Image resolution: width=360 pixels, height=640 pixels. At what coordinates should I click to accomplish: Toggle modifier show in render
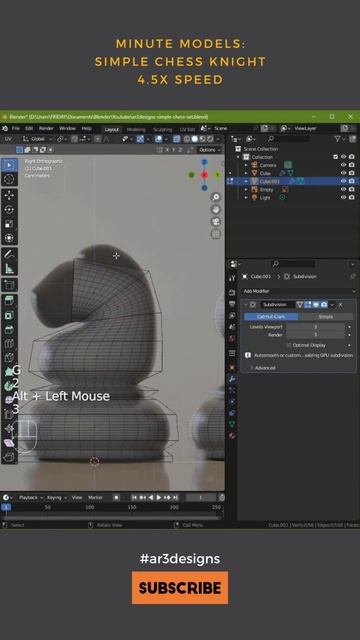(324, 304)
